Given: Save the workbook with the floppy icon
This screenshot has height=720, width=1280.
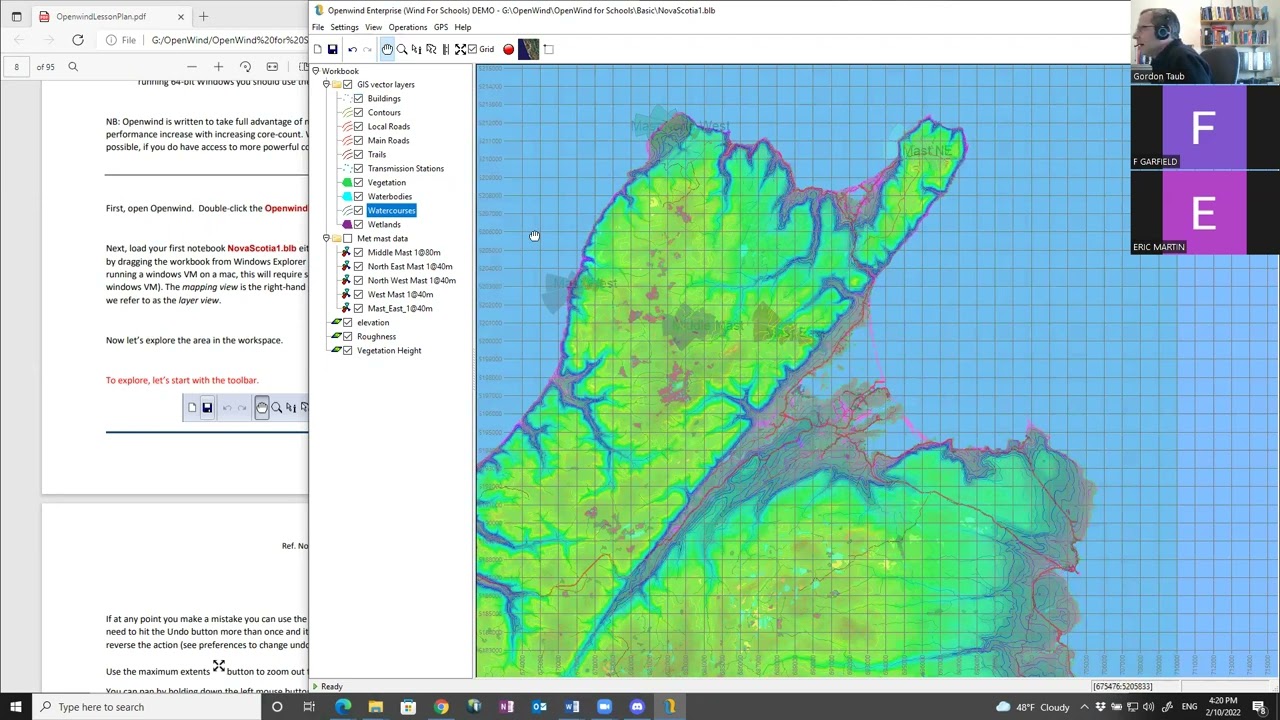Looking at the screenshot, I should [333, 49].
